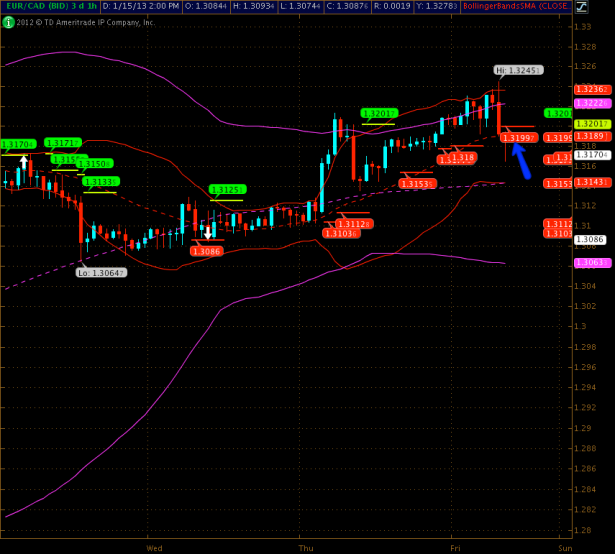Click the red 1.3236 price axis marker

coord(585,90)
